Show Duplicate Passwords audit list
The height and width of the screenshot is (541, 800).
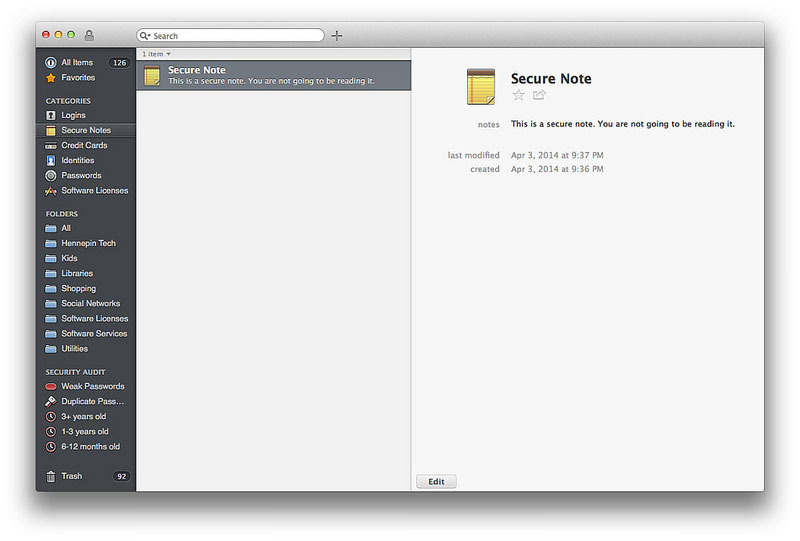click(x=92, y=401)
